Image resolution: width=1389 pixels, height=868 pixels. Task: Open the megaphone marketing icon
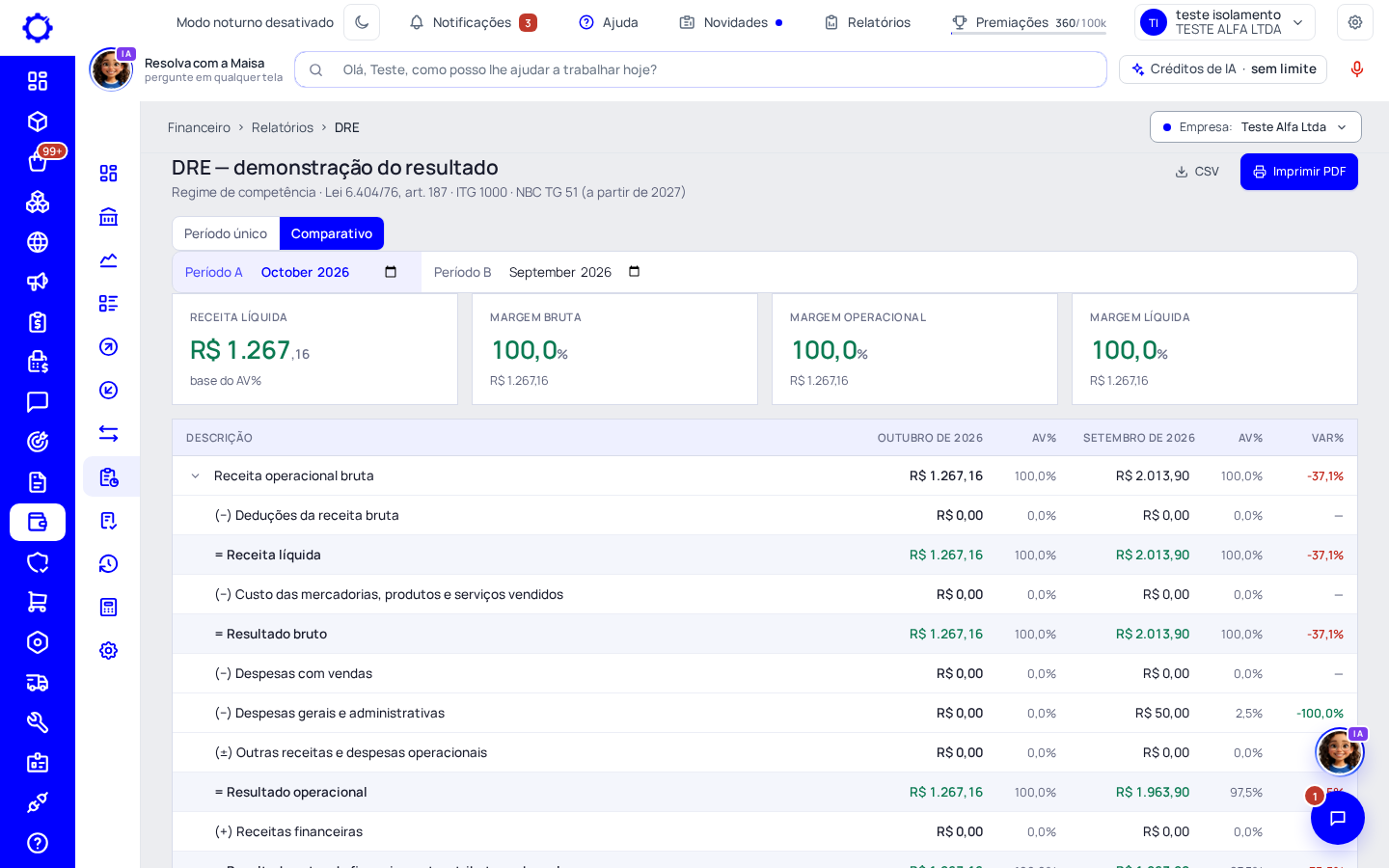[38, 282]
